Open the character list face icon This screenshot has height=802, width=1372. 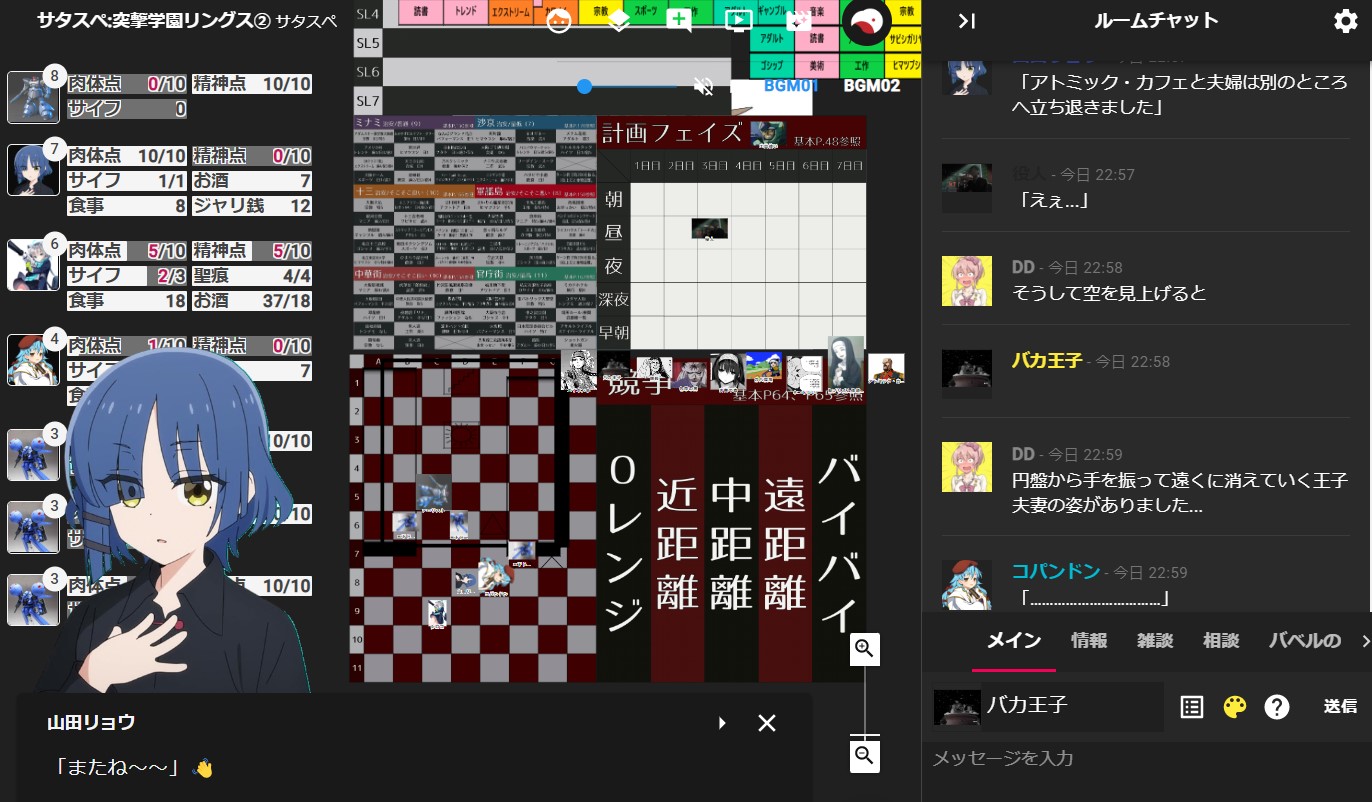click(559, 20)
